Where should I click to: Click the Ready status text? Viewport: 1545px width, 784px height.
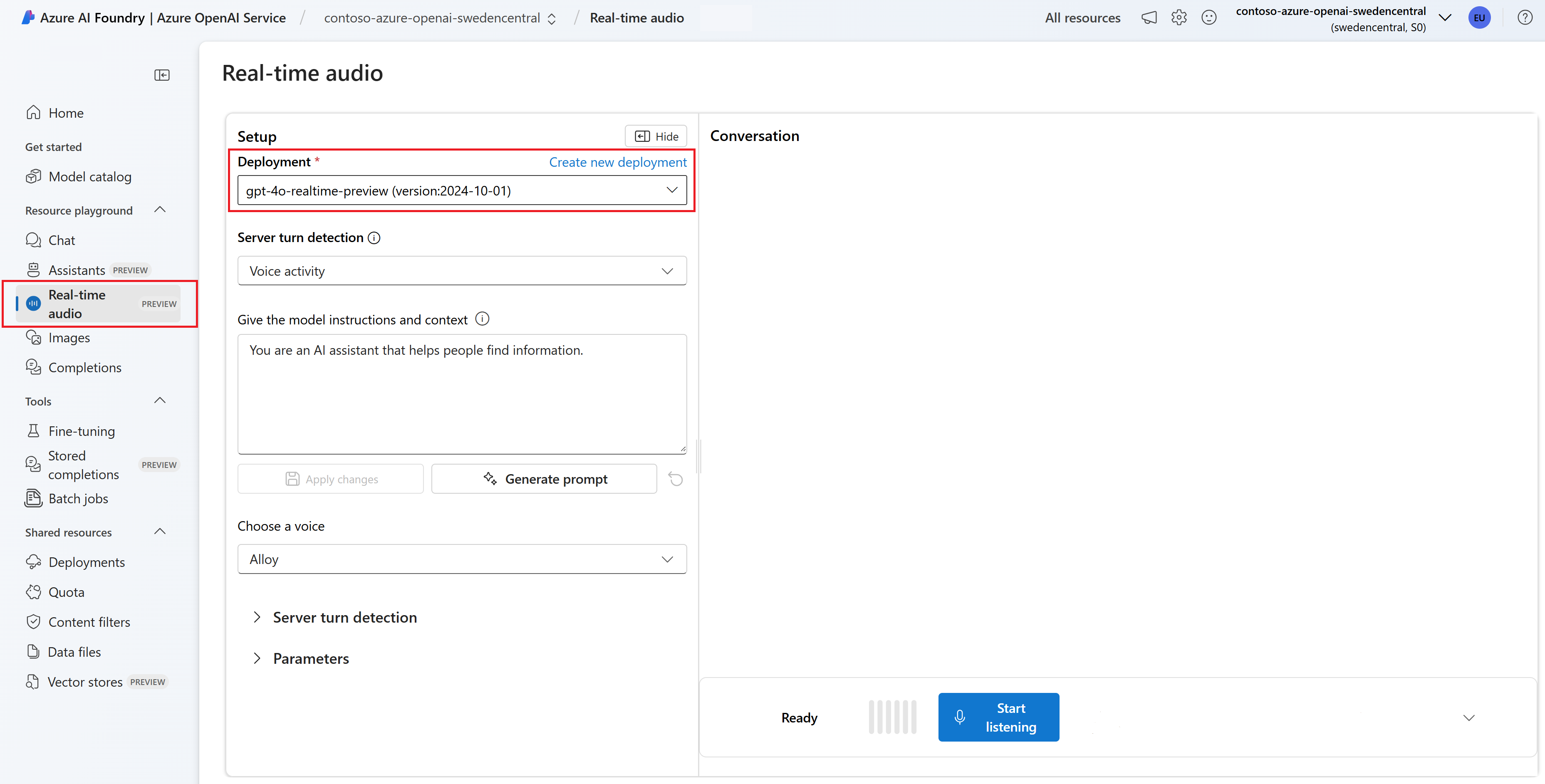(x=799, y=717)
